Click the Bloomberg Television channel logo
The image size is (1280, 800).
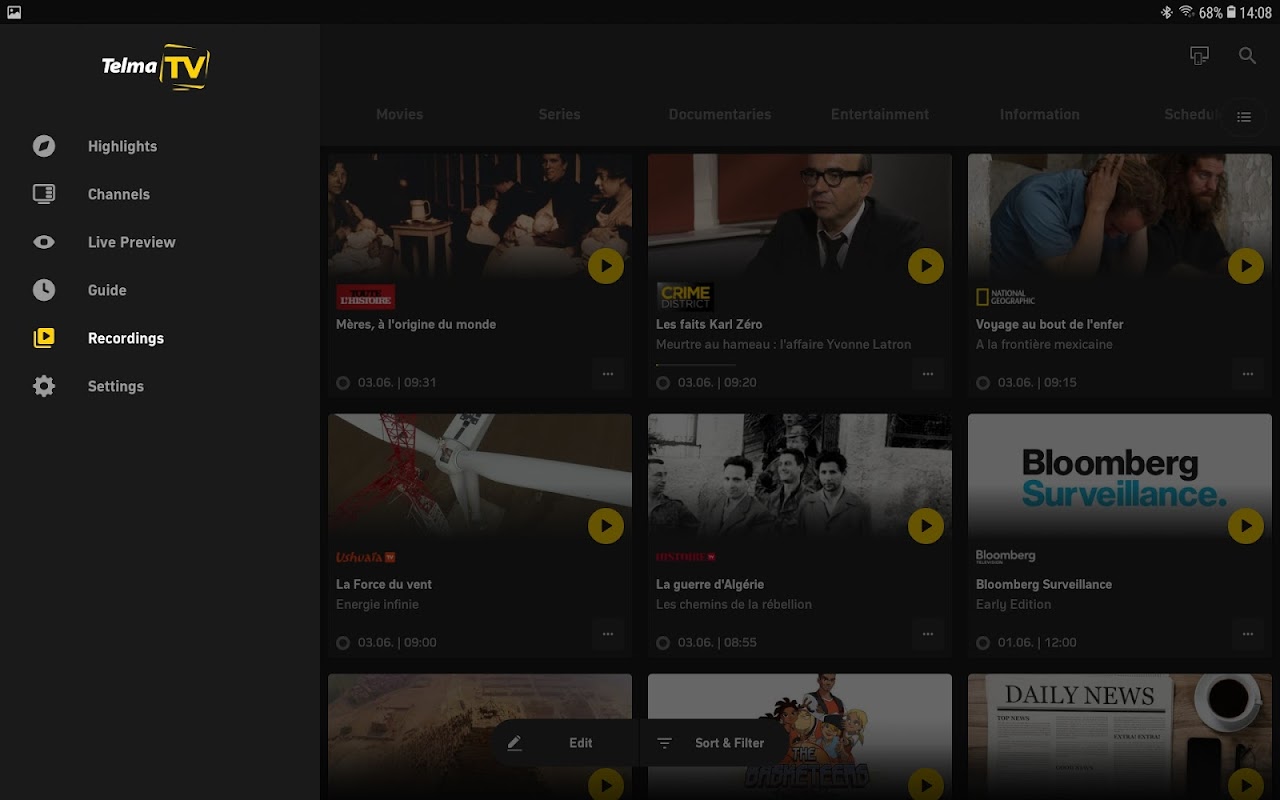pyautogui.click(x=1006, y=556)
